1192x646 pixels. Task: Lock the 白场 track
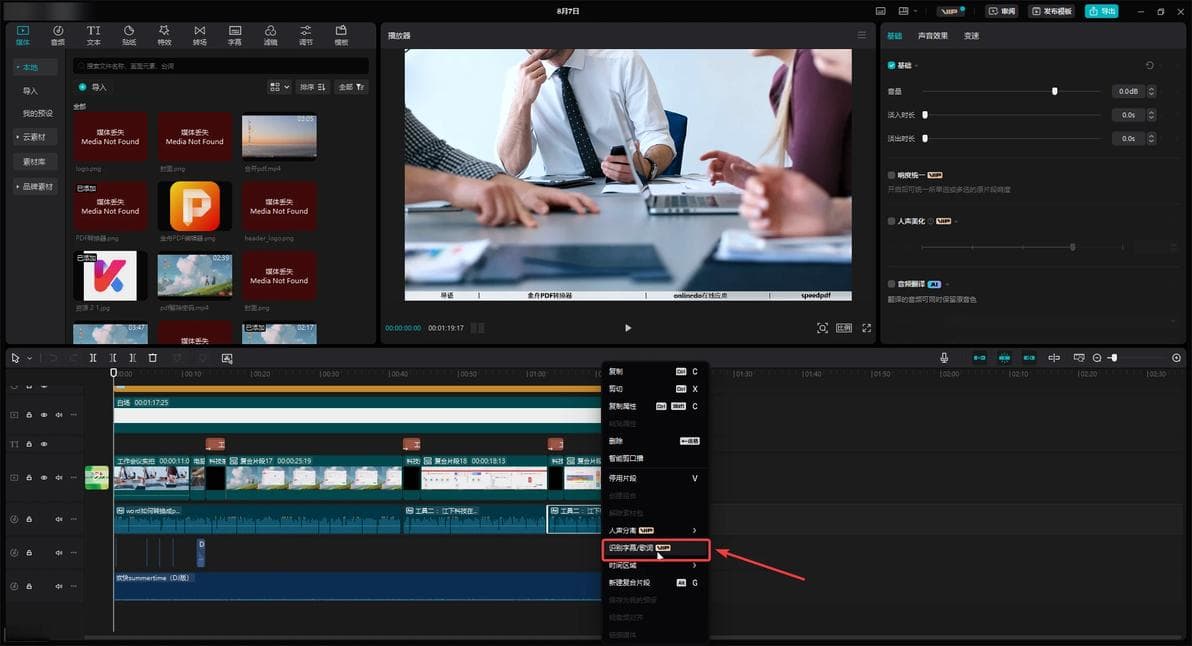[x=29, y=415]
